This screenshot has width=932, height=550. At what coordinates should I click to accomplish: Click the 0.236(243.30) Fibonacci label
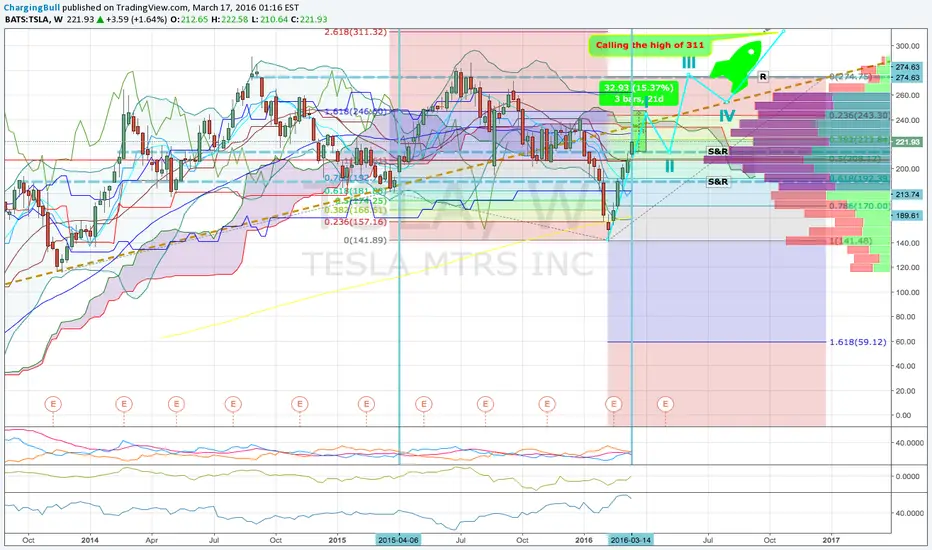point(859,115)
